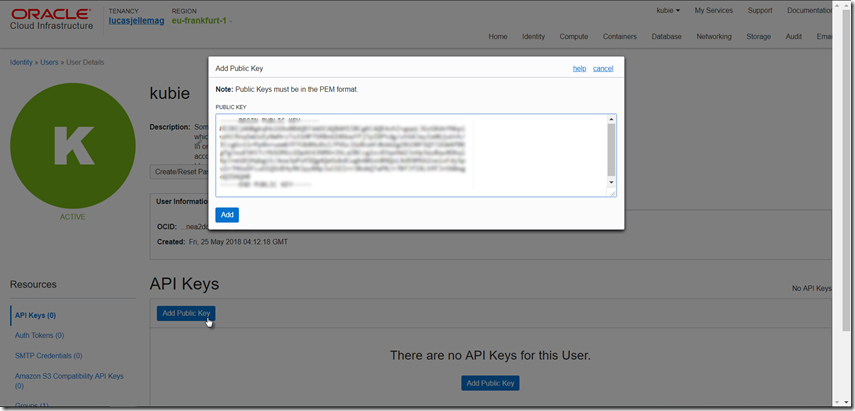
Task: Expand the eu-frankfurt-1 region selector
Action: pos(202,21)
